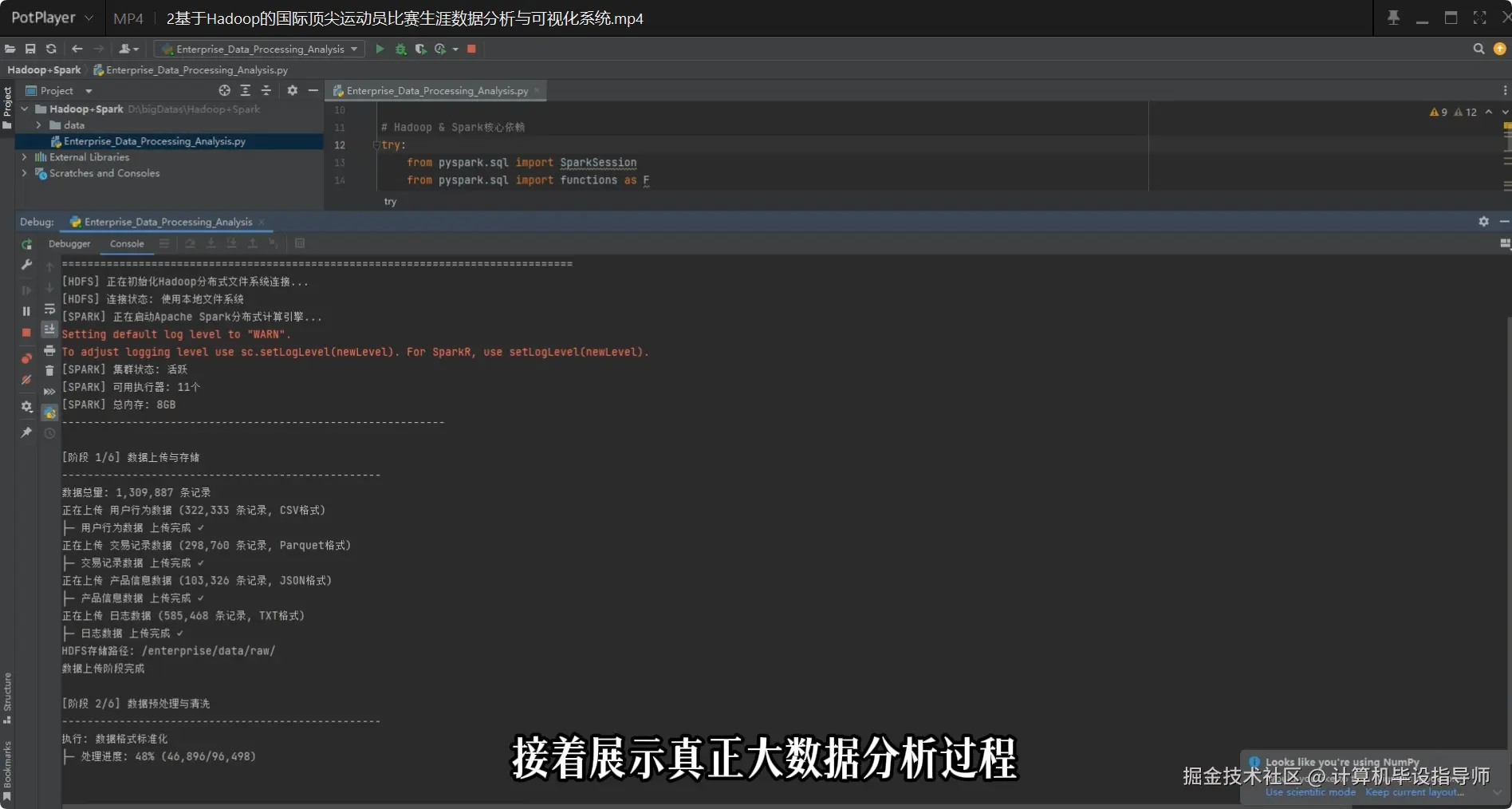Toggle soft-wrap in console
This screenshot has width=1512, height=809.
(49, 308)
